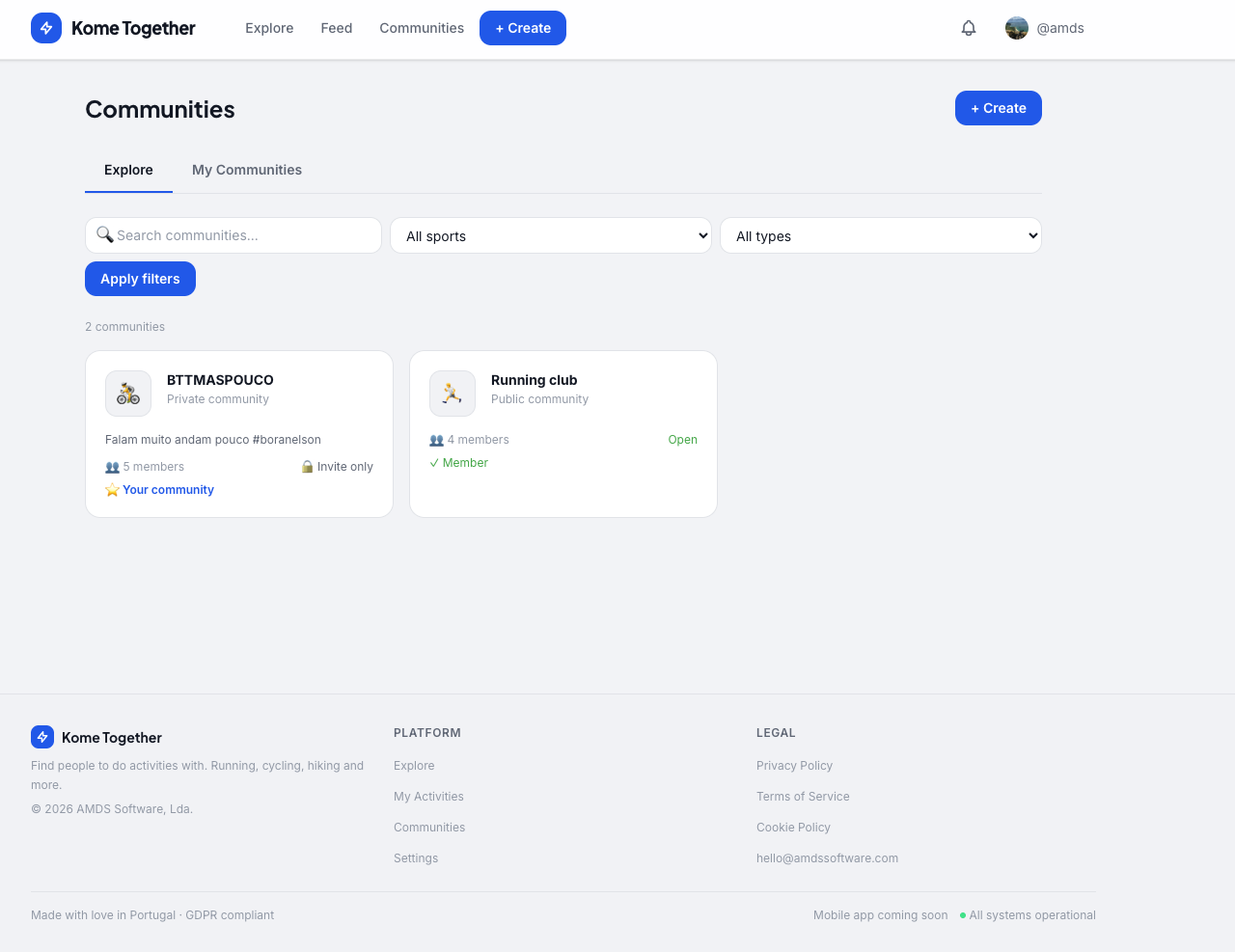This screenshot has height=952, width=1235.
Task: Select the Explore tab under Communities
Action: tap(128, 170)
